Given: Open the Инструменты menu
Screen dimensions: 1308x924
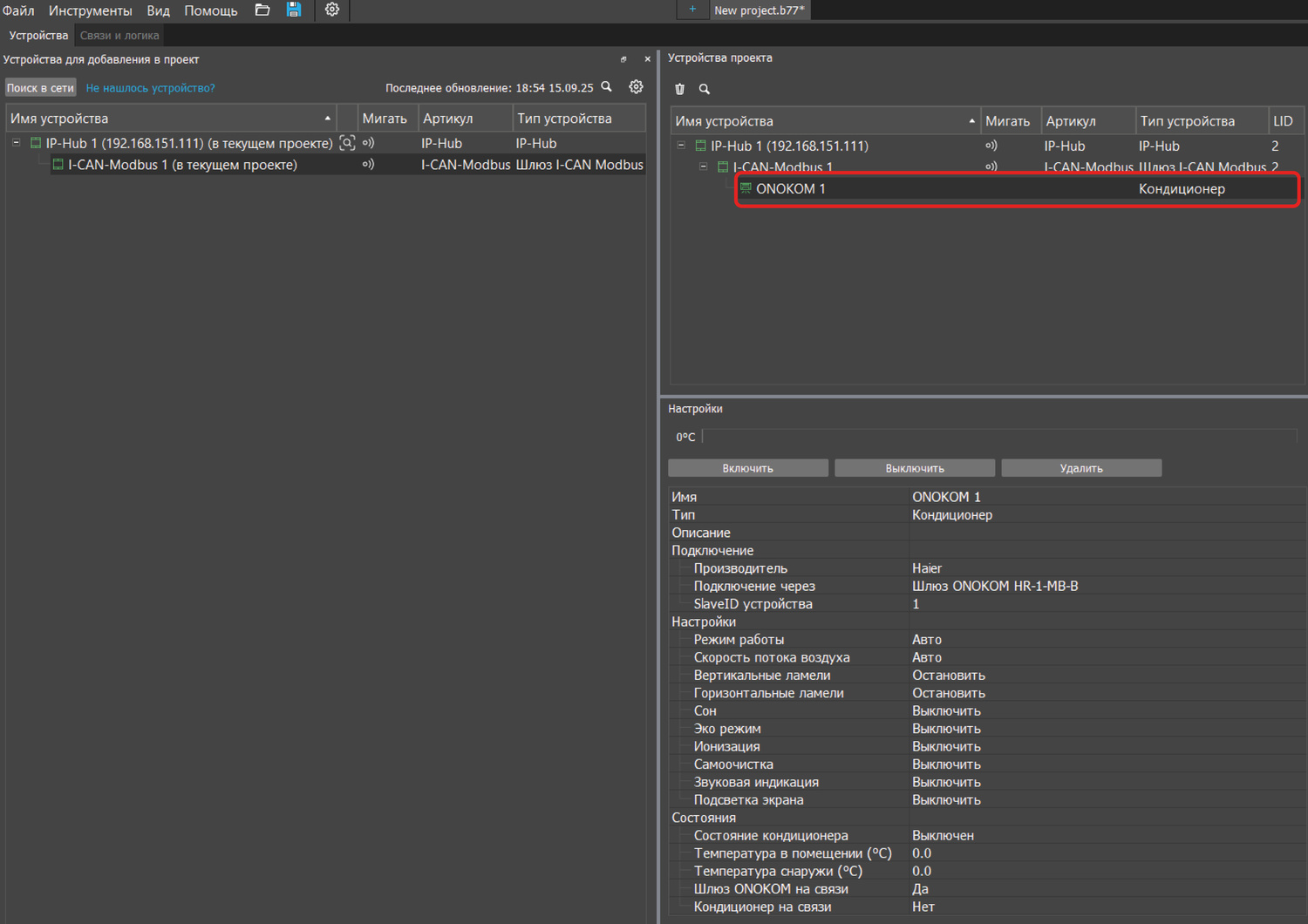Looking at the screenshot, I should tap(90, 10).
